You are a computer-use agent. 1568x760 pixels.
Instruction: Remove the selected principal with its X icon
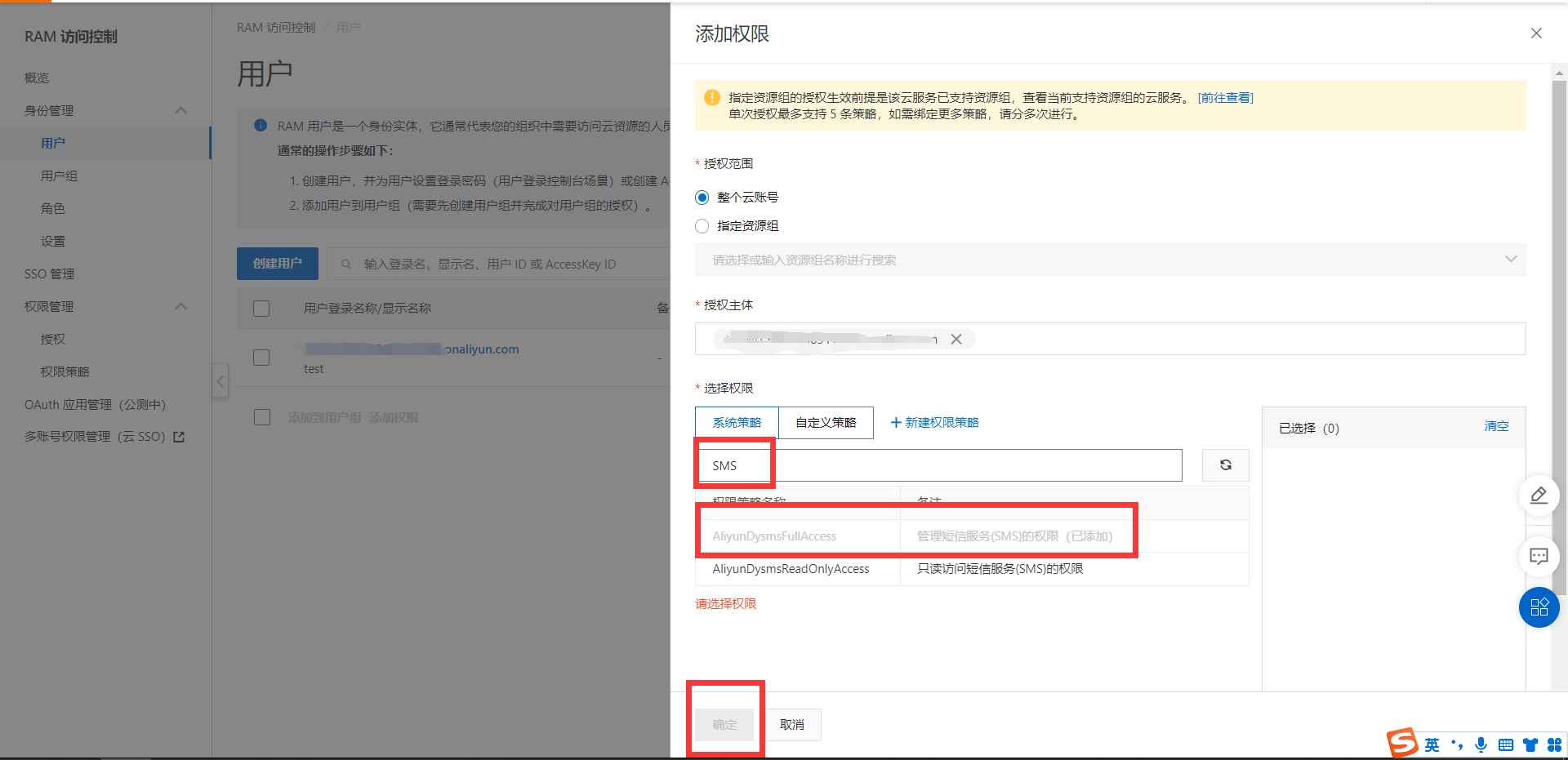[956, 339]
